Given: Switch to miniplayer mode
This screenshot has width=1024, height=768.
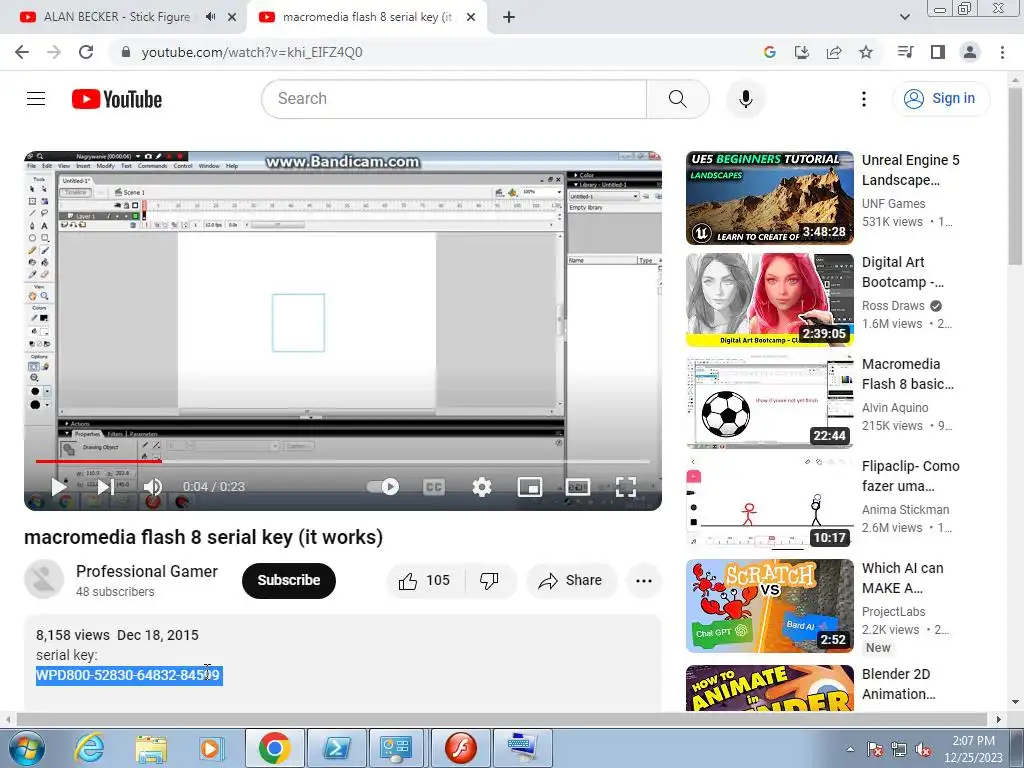Looking at the screenshot, I should click(530, 487).
